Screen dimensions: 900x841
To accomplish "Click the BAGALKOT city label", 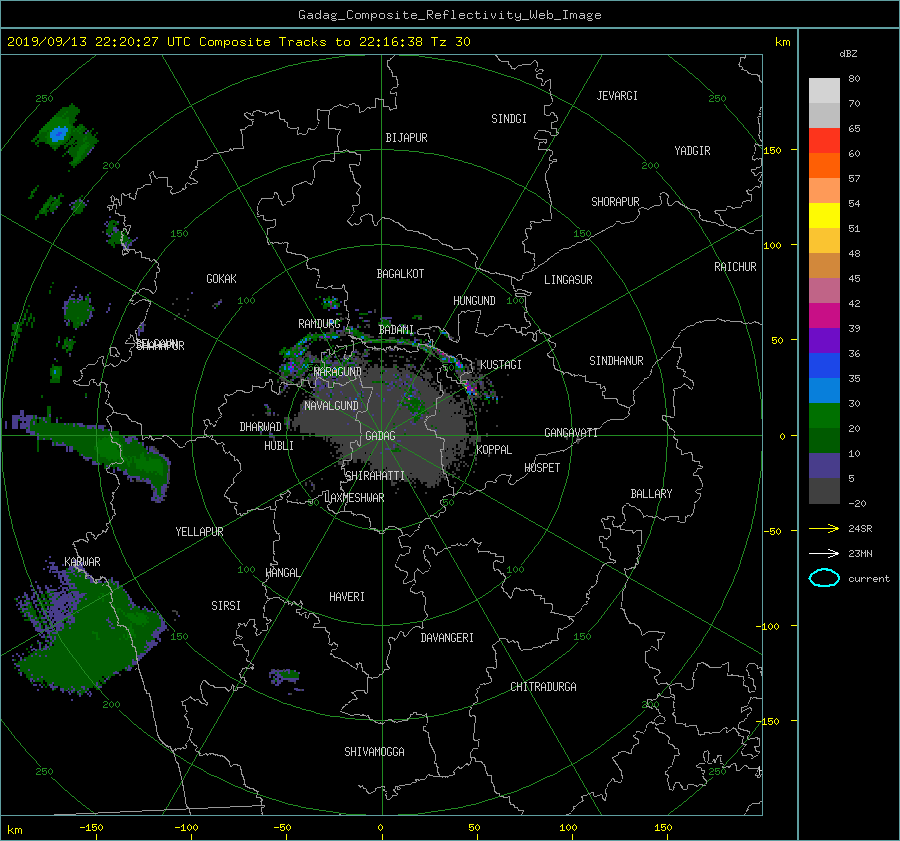I will pos(400,274).
